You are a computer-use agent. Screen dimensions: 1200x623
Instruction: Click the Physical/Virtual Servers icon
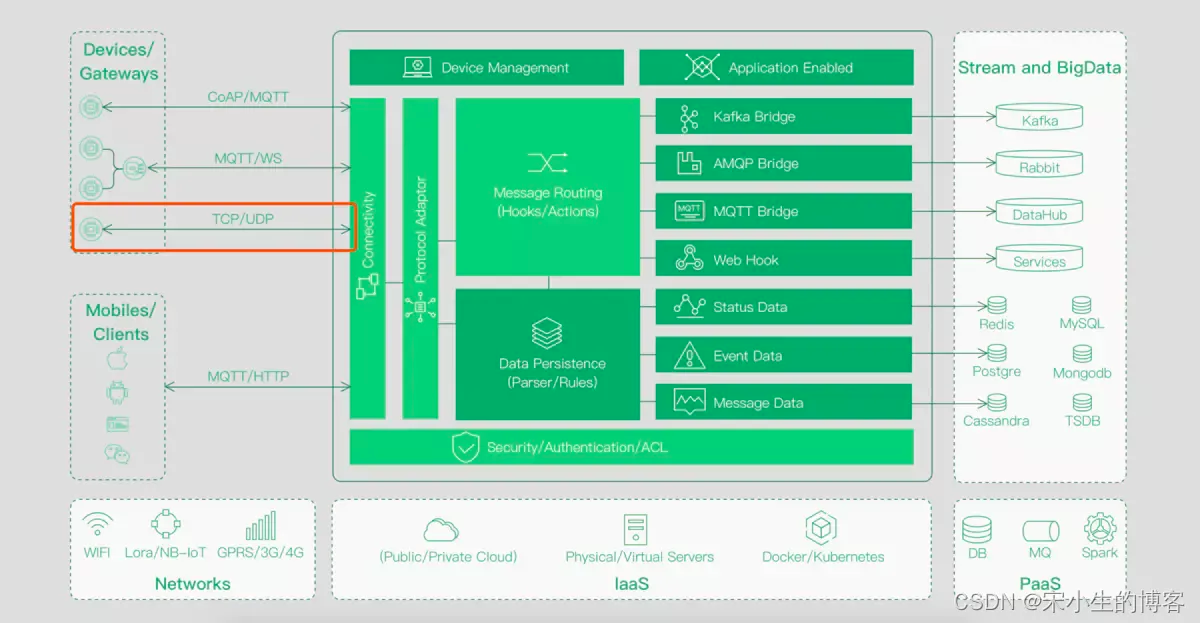point(636,529)
